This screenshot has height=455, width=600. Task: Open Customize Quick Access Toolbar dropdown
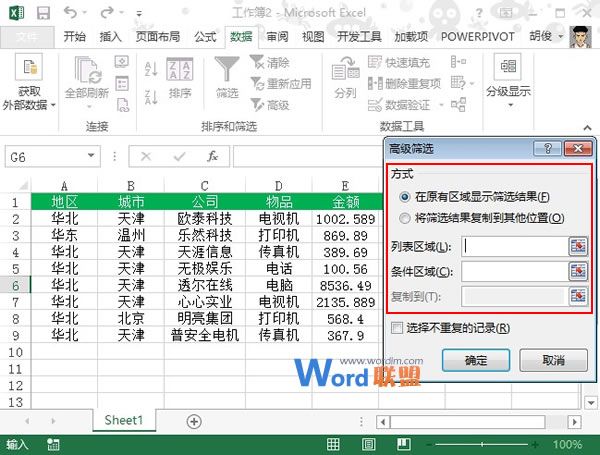point(139,14)
